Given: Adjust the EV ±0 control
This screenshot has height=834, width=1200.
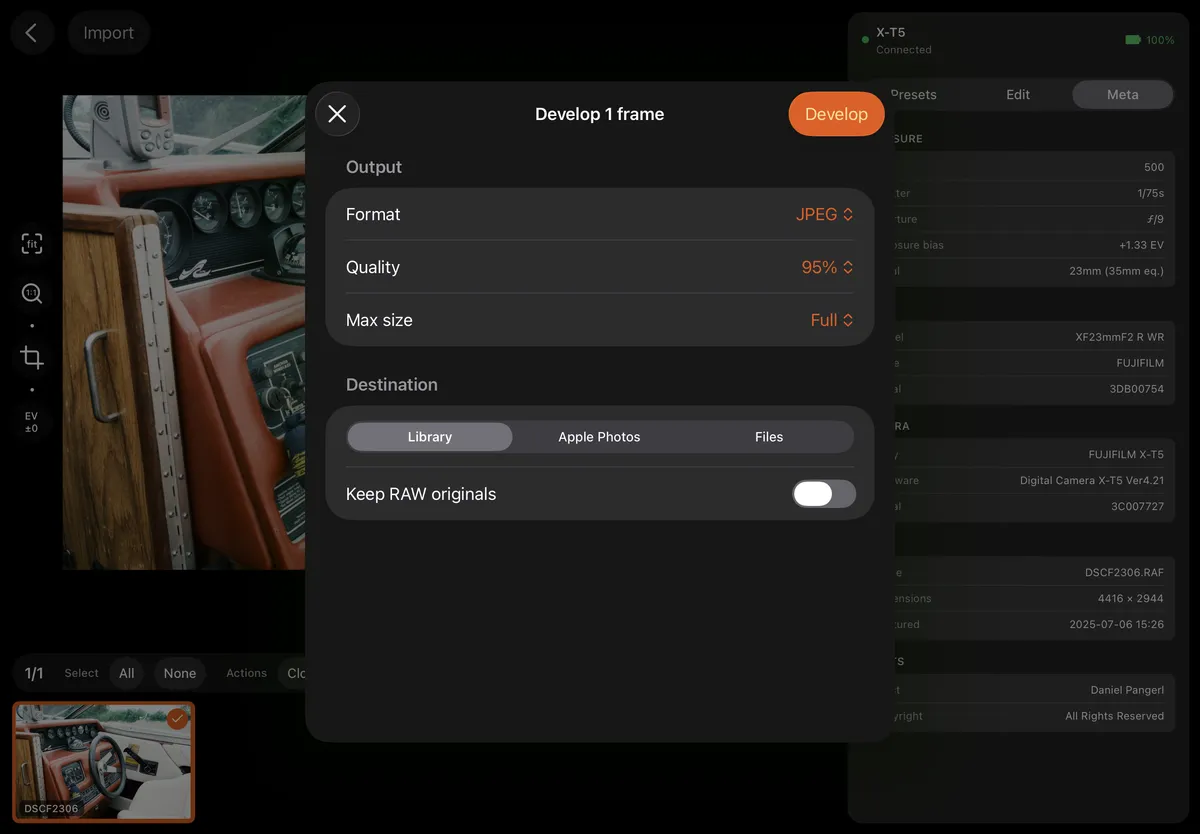Looking at the screenshot, I should 32,422.
